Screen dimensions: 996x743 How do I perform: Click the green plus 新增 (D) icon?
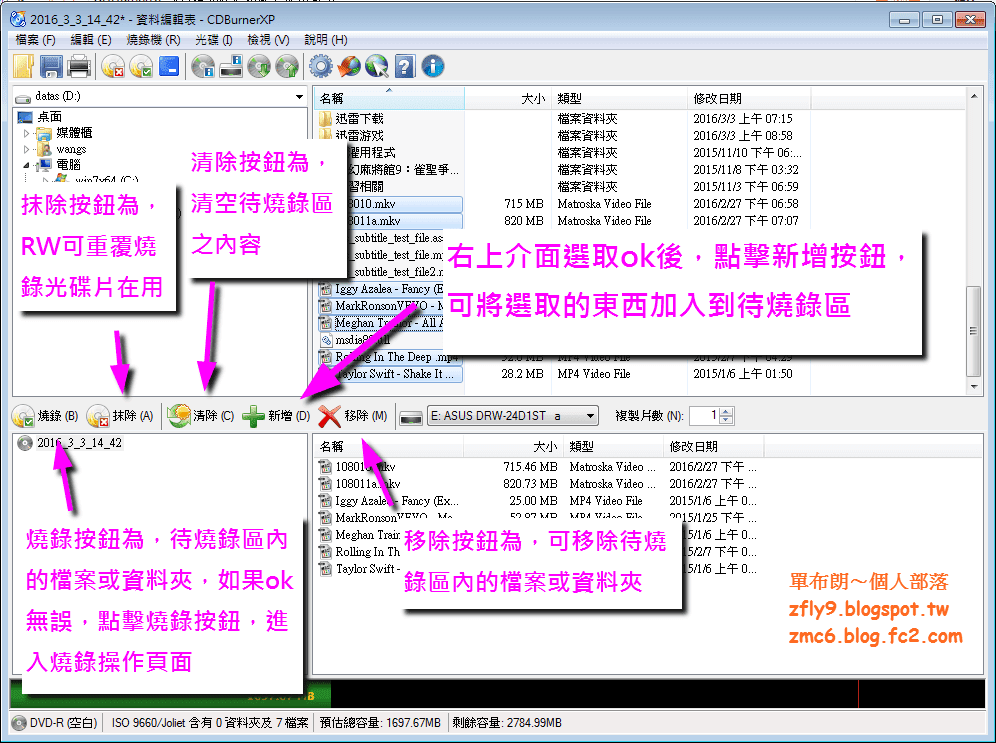click(253, 416)
